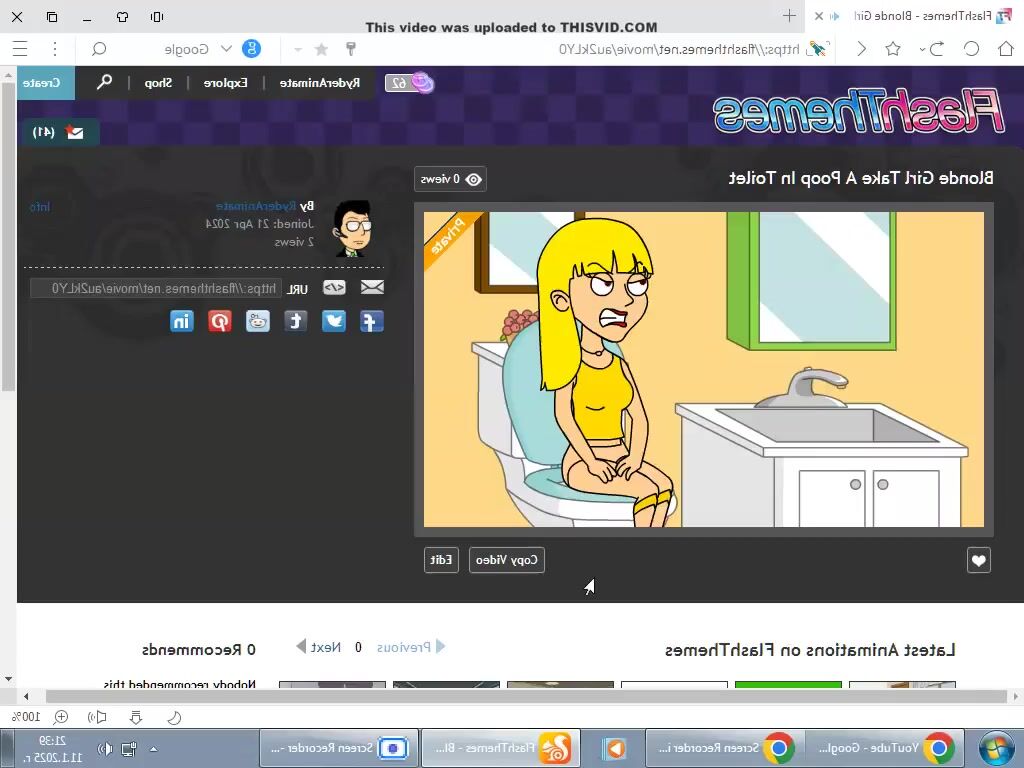Share the video on Facebook
Viewport: 1024px width, 768px height.
pyautogui.click(x=372, y=321)
